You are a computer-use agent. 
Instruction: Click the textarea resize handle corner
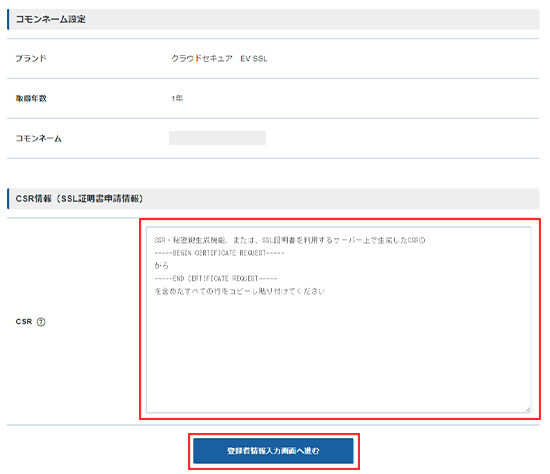528,409
